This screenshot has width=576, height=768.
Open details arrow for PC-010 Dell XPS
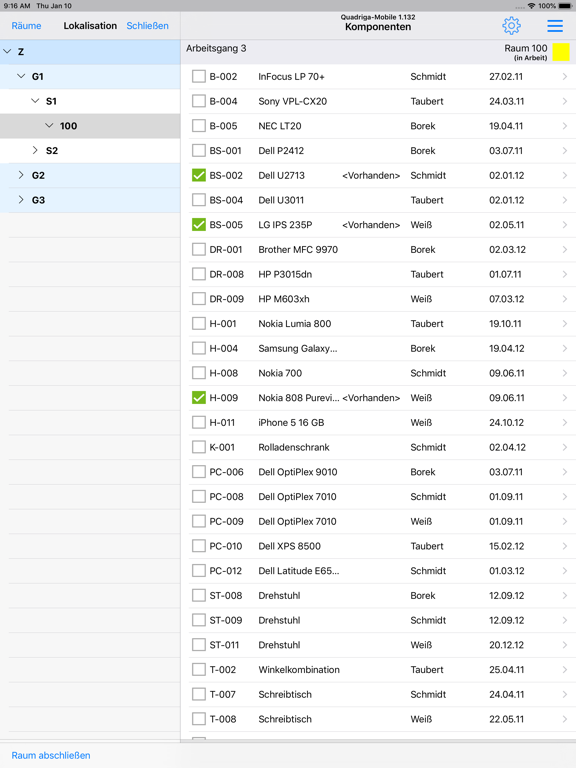coord(565,546)
